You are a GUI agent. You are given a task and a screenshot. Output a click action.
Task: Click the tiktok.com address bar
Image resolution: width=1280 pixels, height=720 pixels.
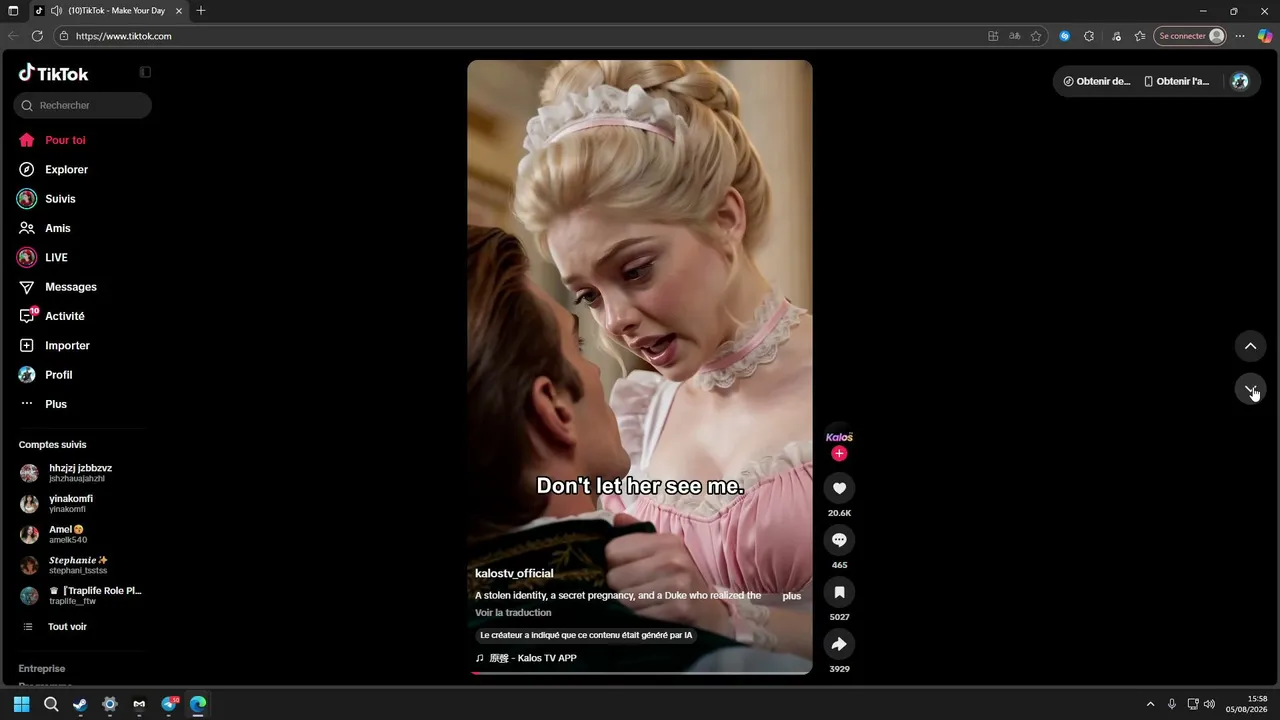[520, 36]
